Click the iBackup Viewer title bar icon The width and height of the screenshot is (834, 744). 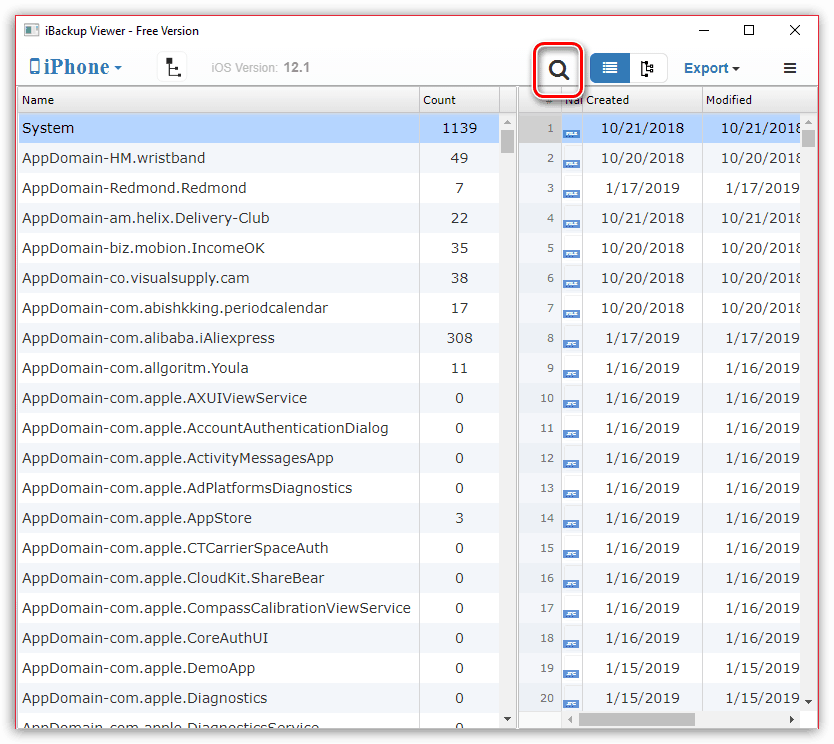click(31, 30)
